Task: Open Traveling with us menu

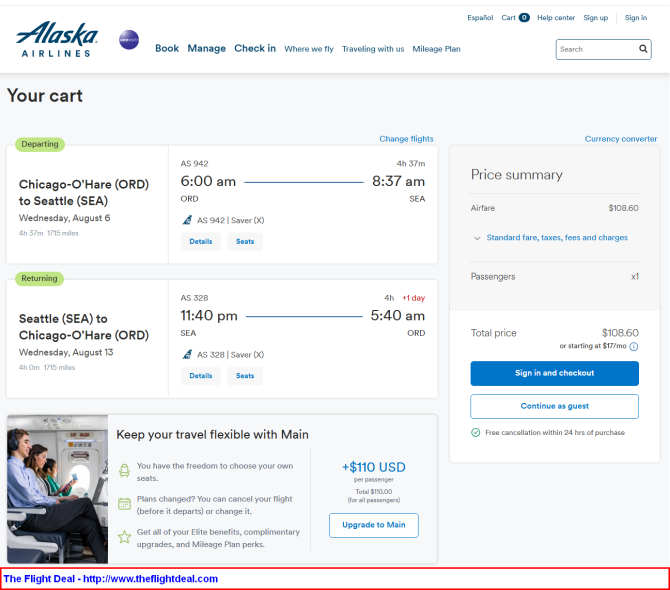Action: point(373,49)
